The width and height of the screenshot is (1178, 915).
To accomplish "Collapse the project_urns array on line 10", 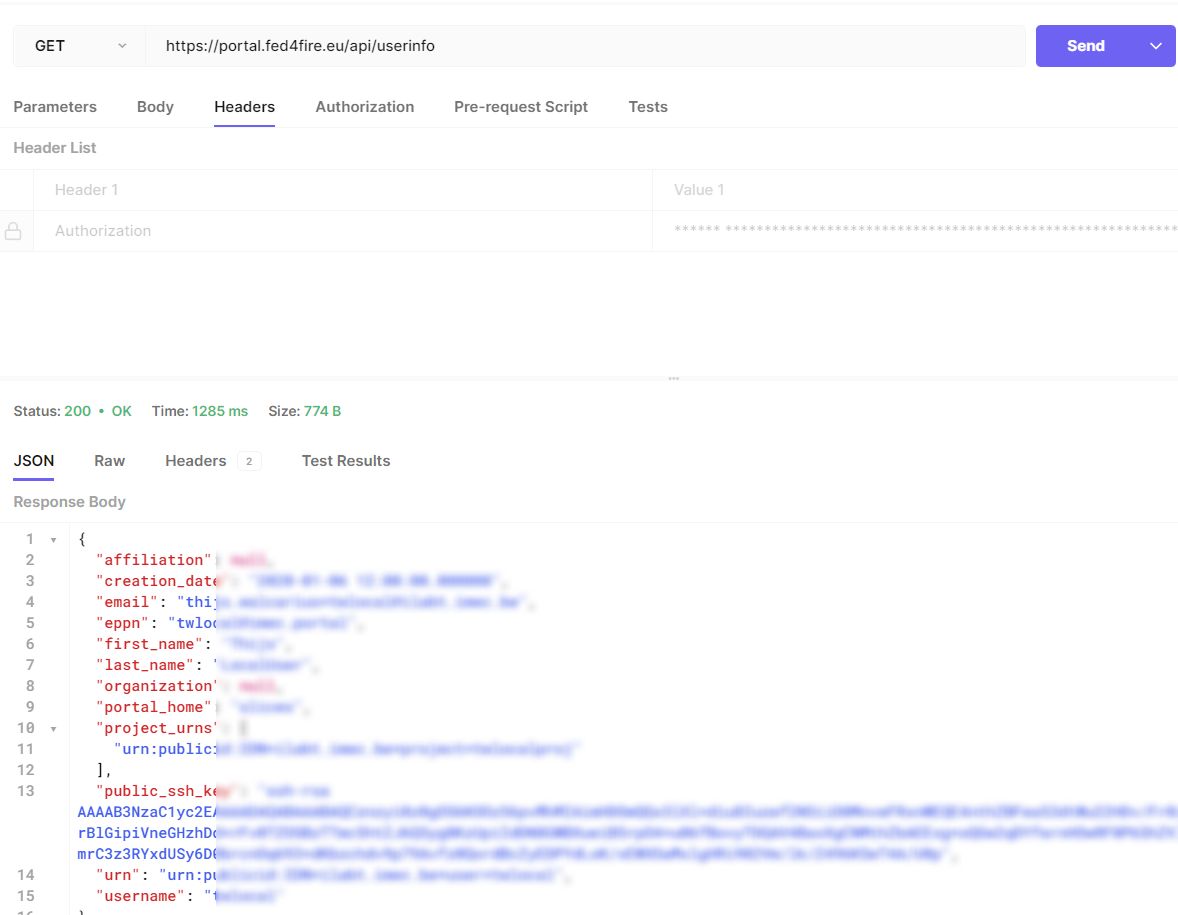I will [53, 729].
